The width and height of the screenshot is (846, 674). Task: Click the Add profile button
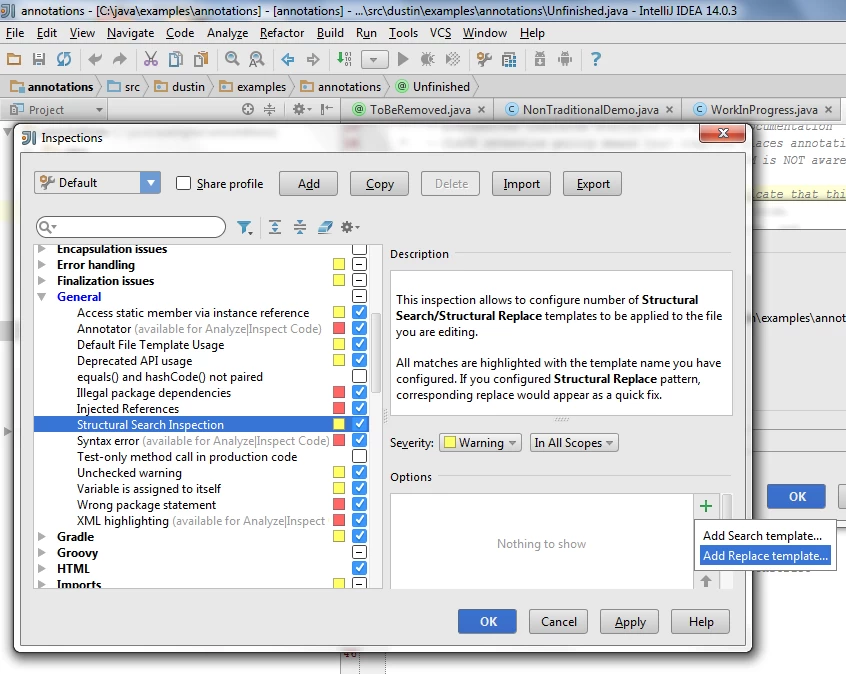[309, 184]
